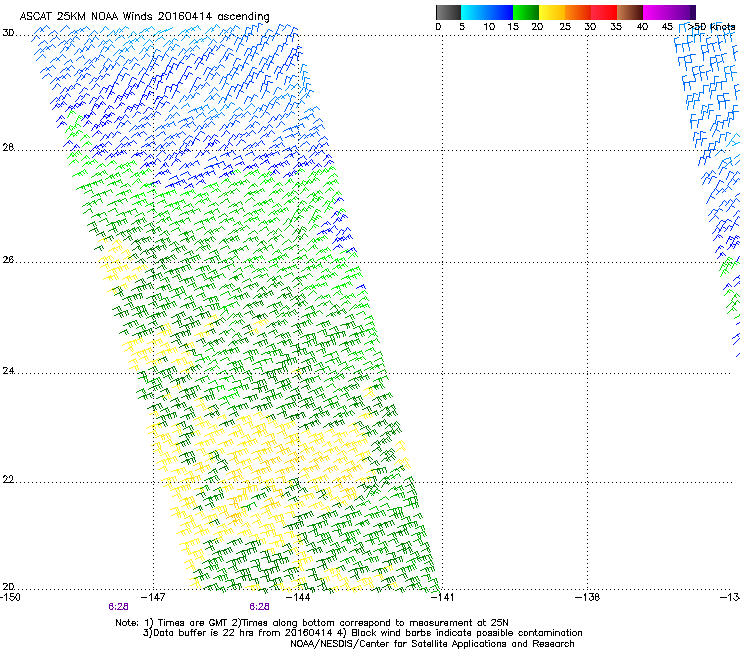Click the red 30-35 knots legend swatch
This screenshot has height=650, width=740.
[604, 12]
